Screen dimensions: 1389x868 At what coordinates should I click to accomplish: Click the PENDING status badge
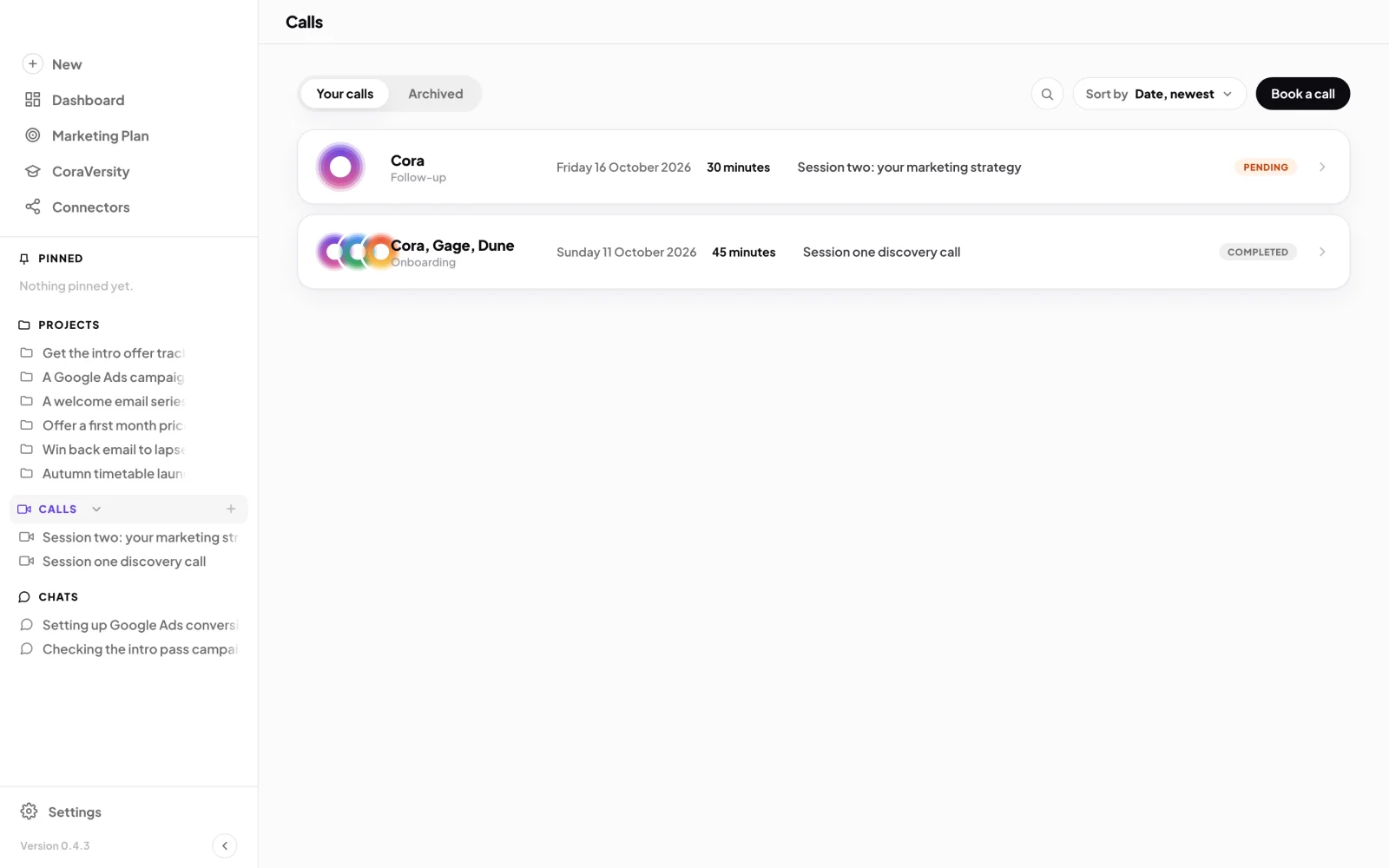tap(1266, 167)
